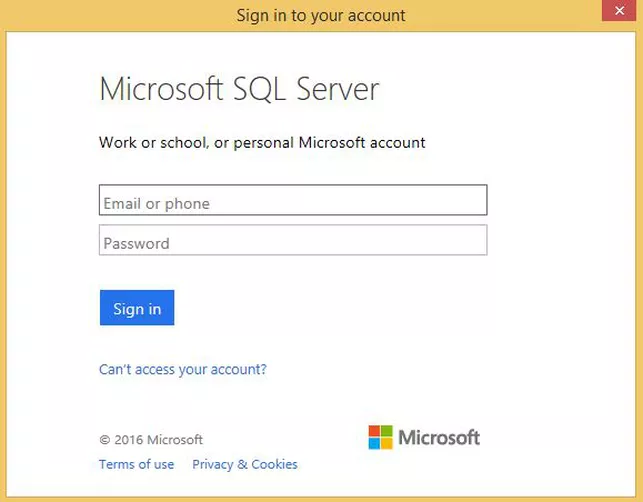This screenshot has width=643, height=502.
Task: Click the word "Cookies" in the footer link
Action: click(274, 464)
